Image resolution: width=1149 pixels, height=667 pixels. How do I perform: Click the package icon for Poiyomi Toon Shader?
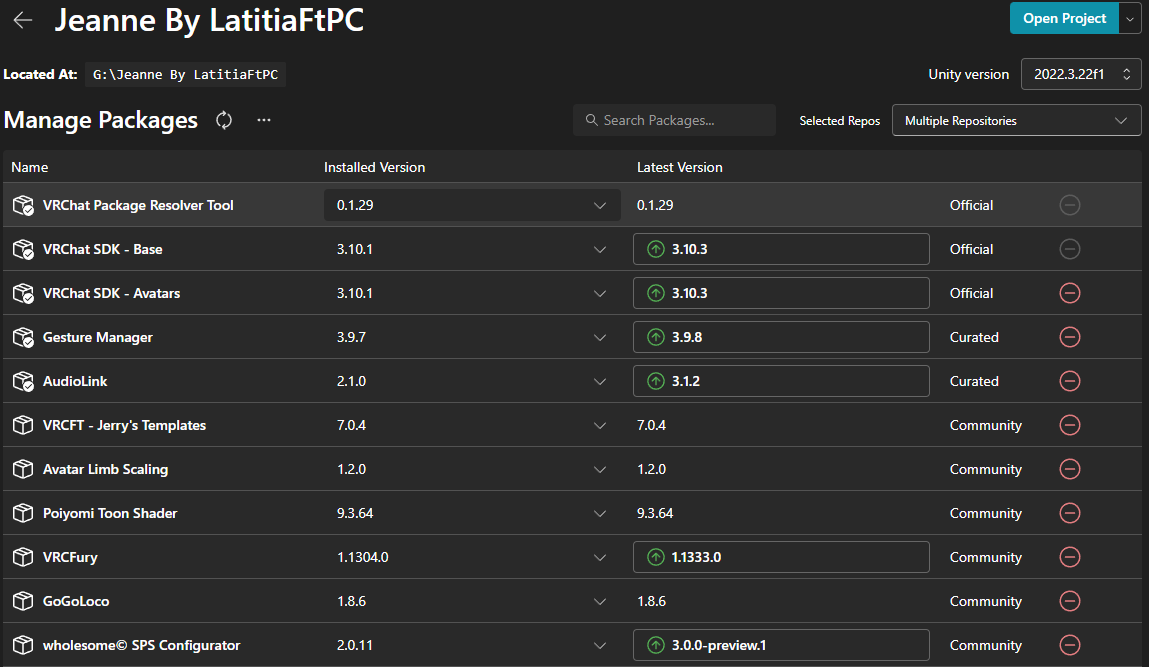[x=23, y=513]
